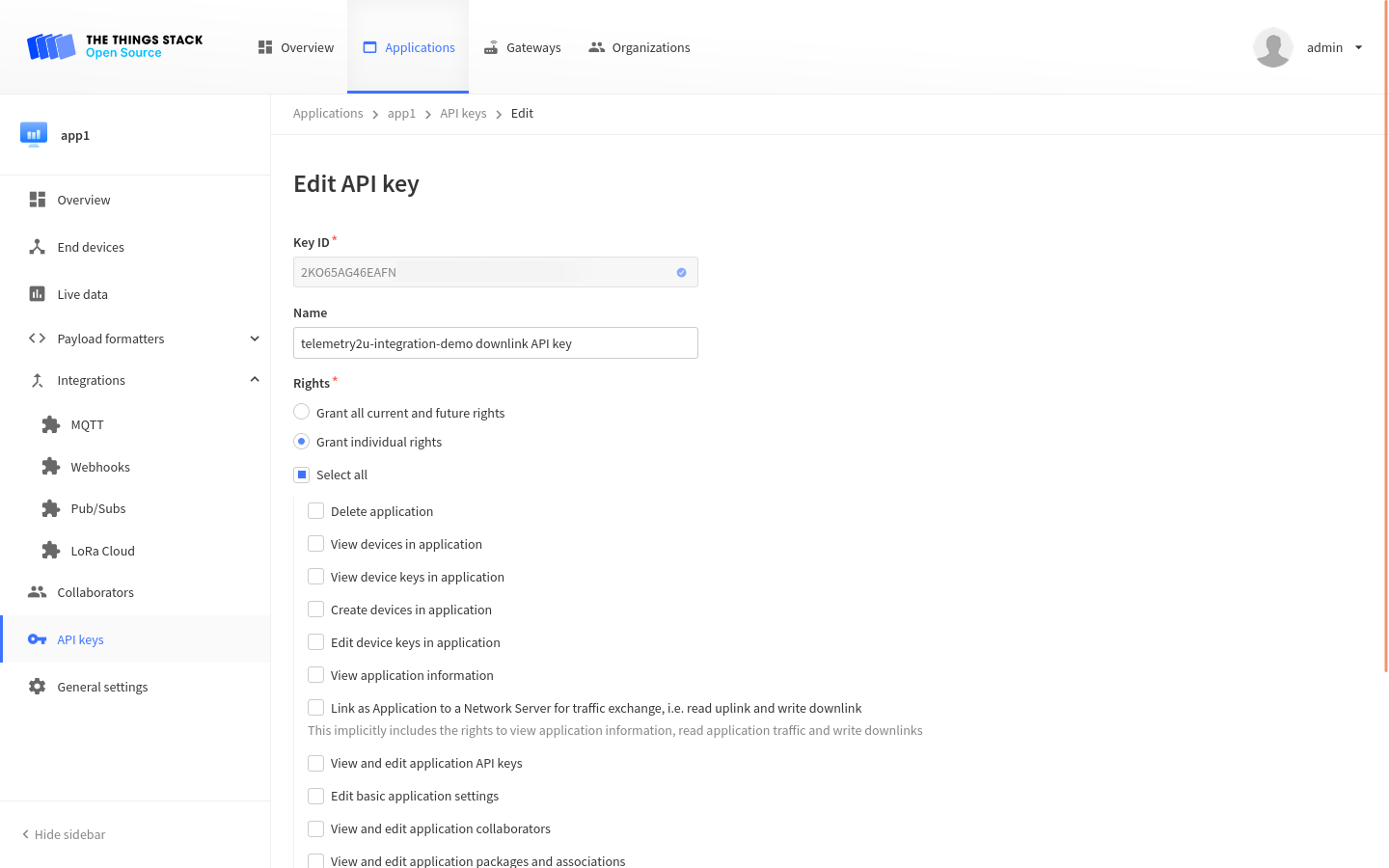Open the admin account dropdown
The height and width of the screenshot is (868, 1389).
(1334, 47)
